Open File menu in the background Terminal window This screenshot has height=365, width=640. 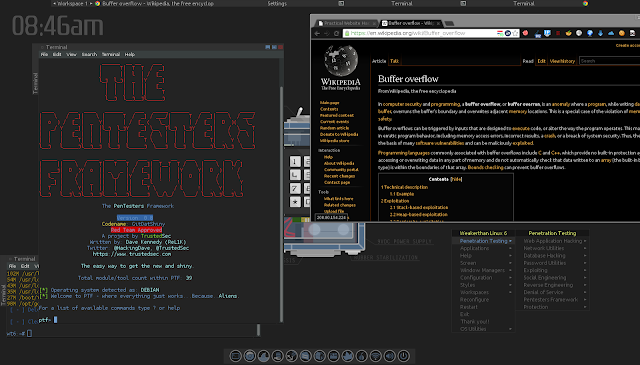tap(12, 266)
